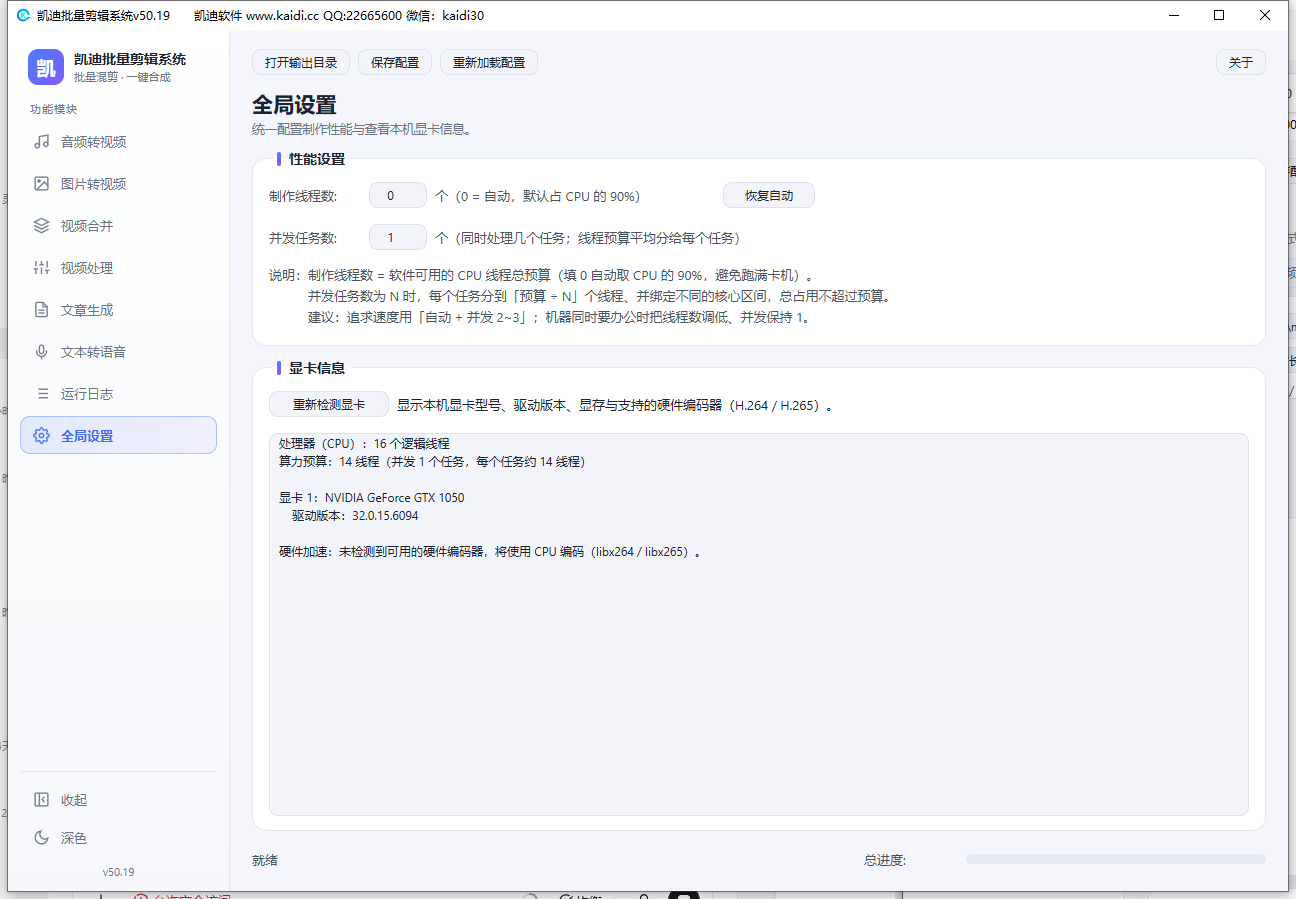The width and height of the screenshot is (1296, 899).
Task: Click the moon icon for dark mode
Action: point(42,838)
